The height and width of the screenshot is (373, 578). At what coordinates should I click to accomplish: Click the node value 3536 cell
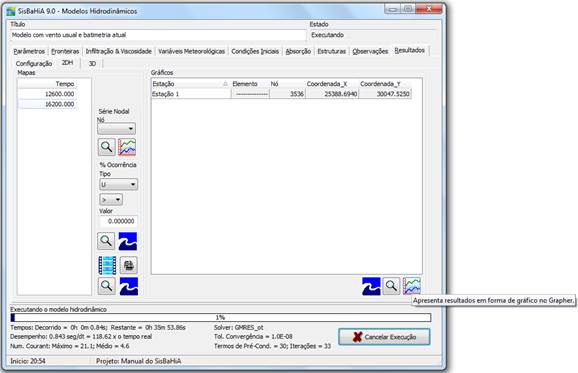pos(288,94)
